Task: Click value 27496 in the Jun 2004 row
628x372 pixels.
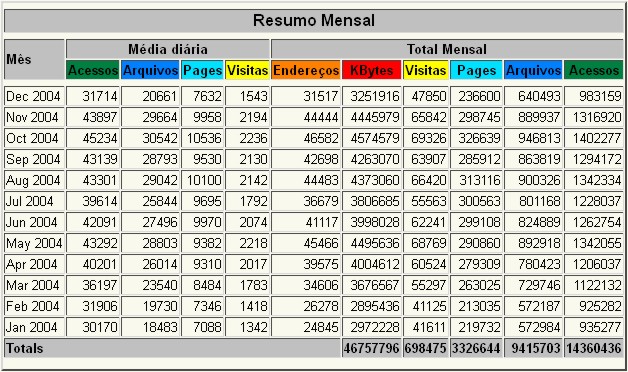Action: 160,222
